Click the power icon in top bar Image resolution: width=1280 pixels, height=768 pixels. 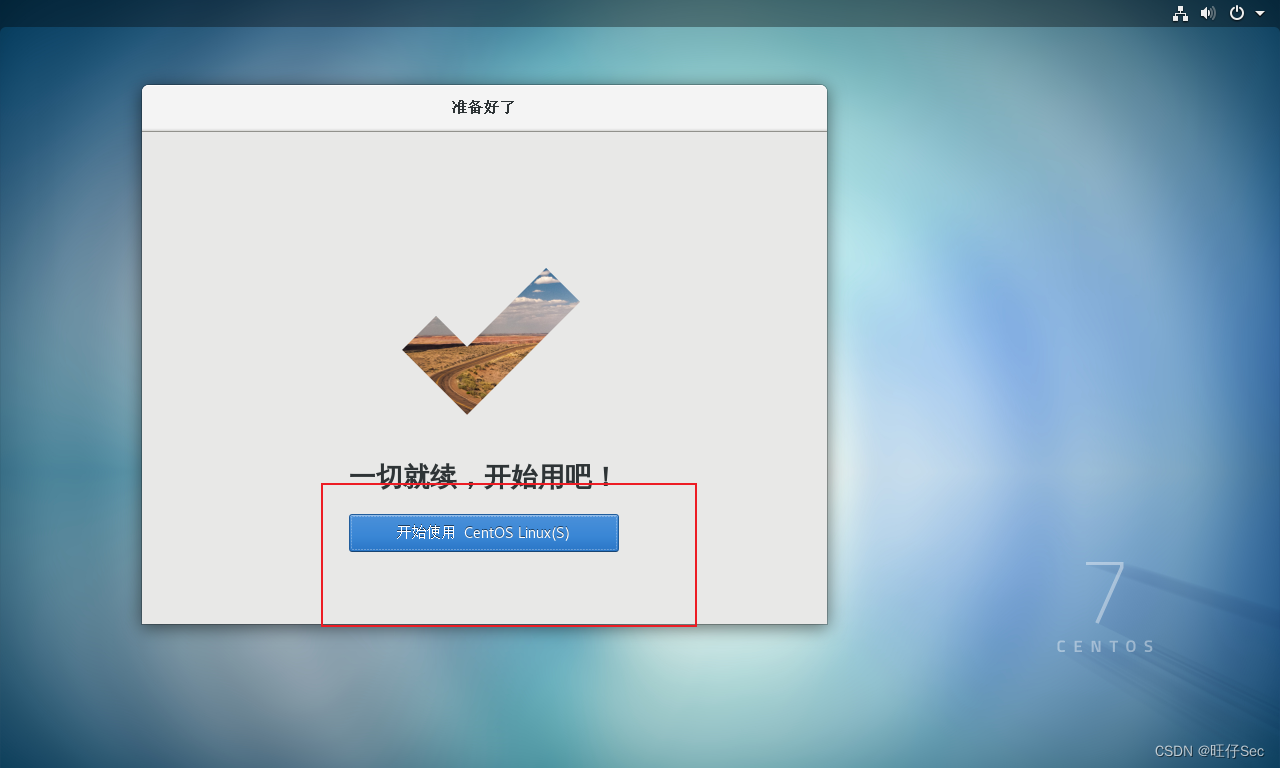[x=1237, y=13]
